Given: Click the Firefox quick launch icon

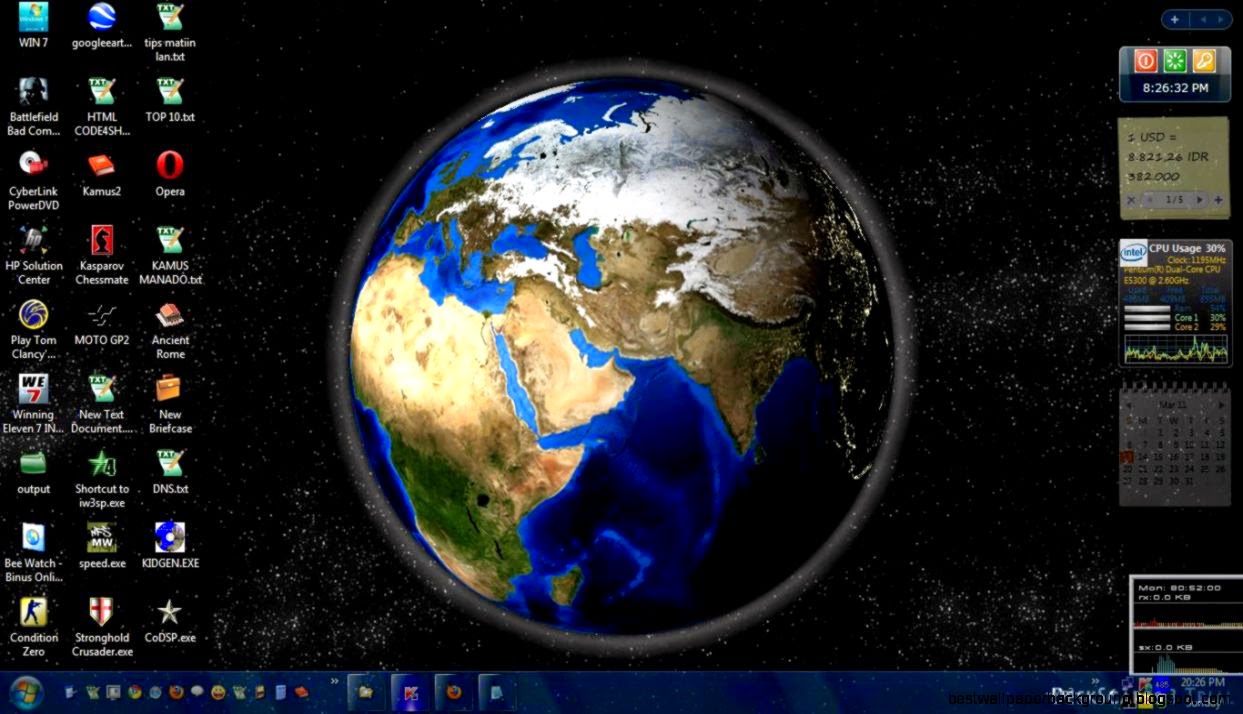Looking at the screenshot, I should click(176, 692).
